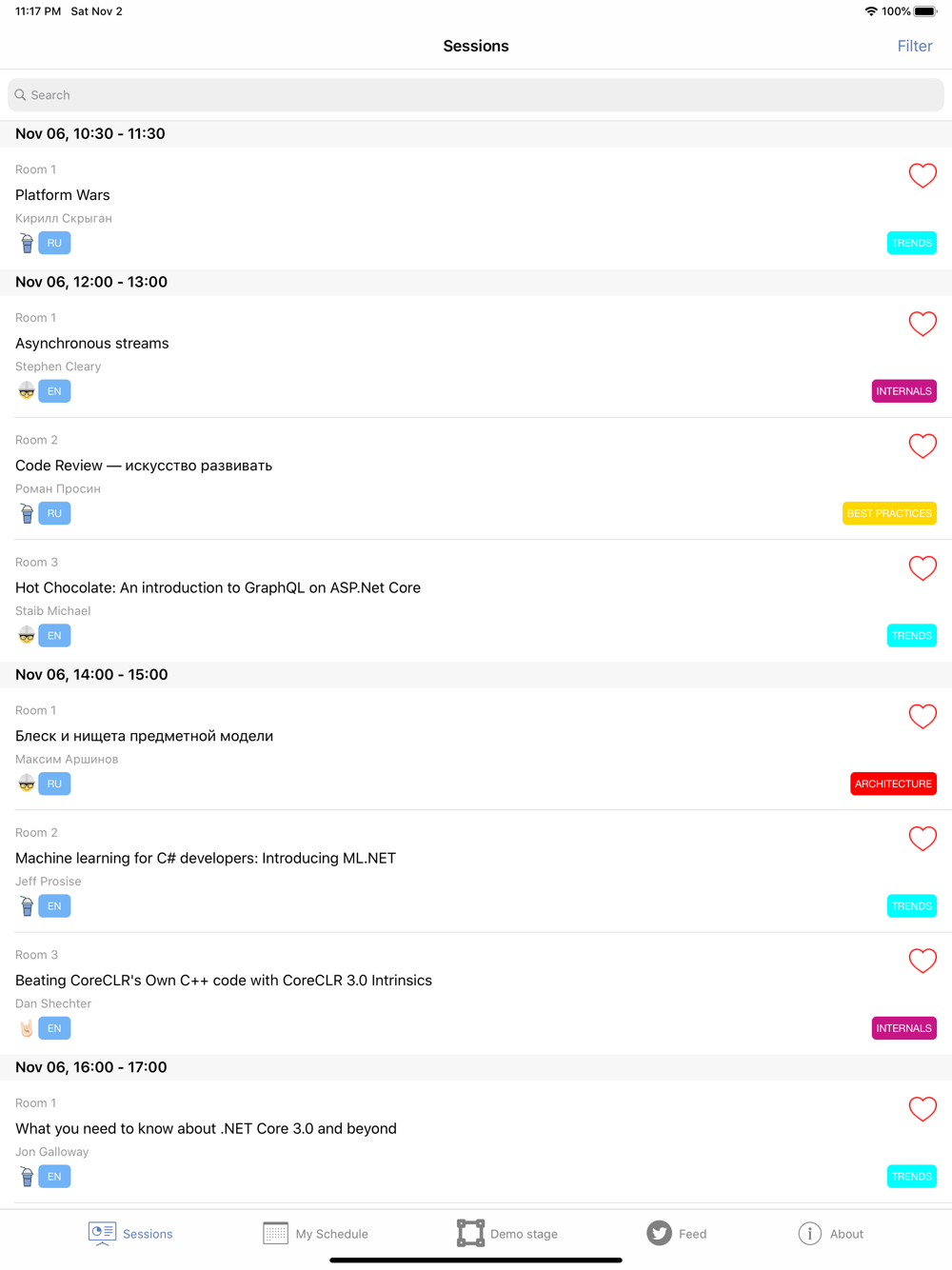
Task: Click the Search input field
Action: 476,95
